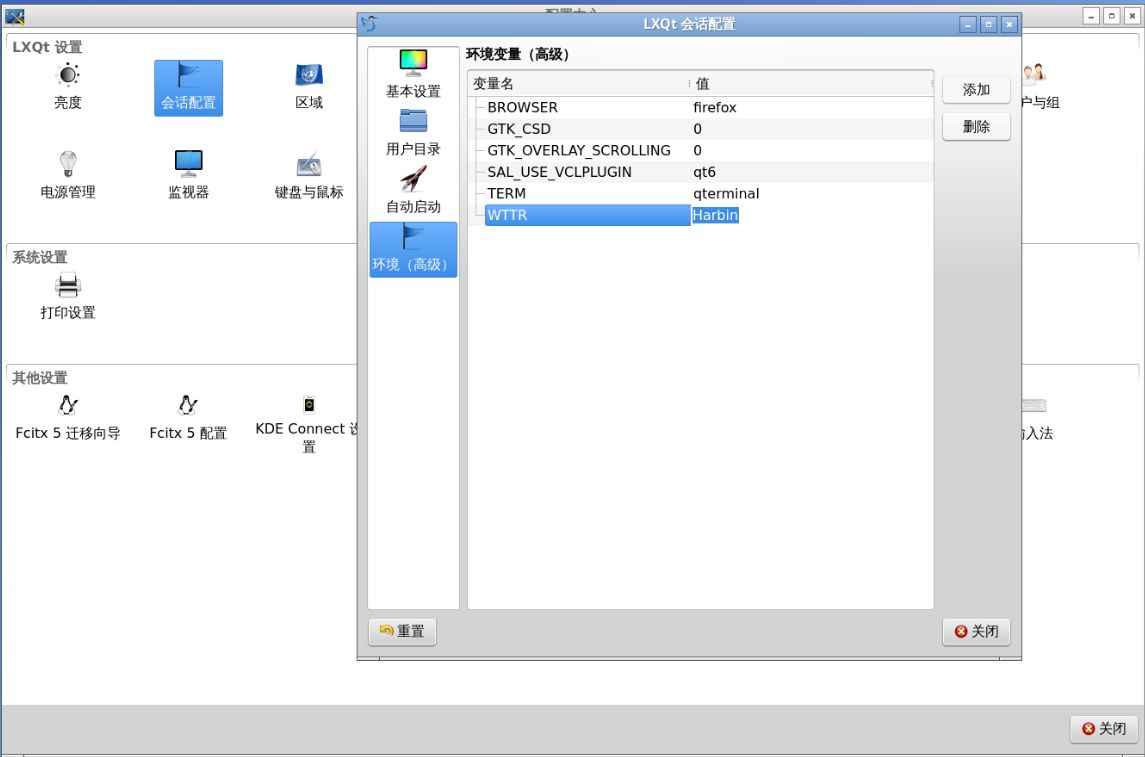Open the 会话配置 session settings icon
Screen dimensions: 1145x757
pos(188,88)
